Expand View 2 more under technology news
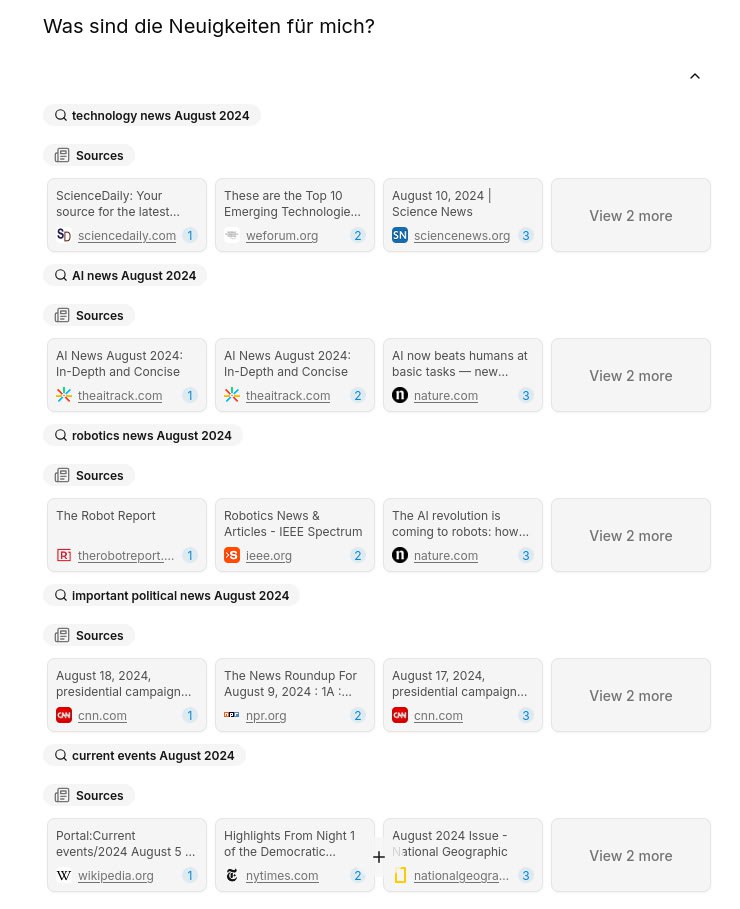Viewport: 740px width, 909px height. pyautogui.click(x=630, y=215)
